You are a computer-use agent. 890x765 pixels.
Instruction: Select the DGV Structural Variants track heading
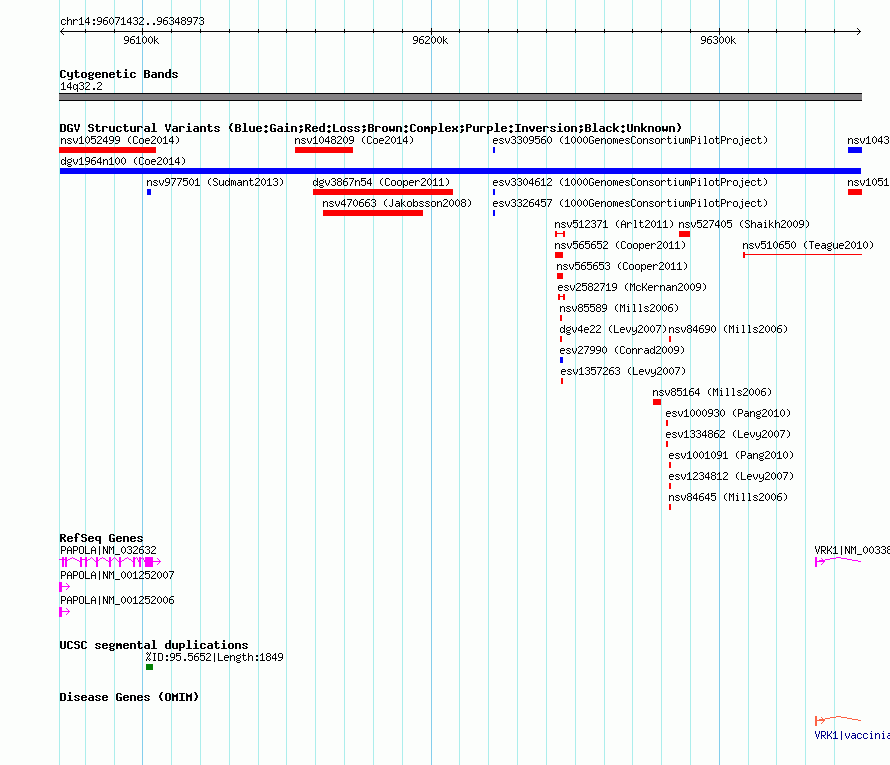(x=371, y=128)
